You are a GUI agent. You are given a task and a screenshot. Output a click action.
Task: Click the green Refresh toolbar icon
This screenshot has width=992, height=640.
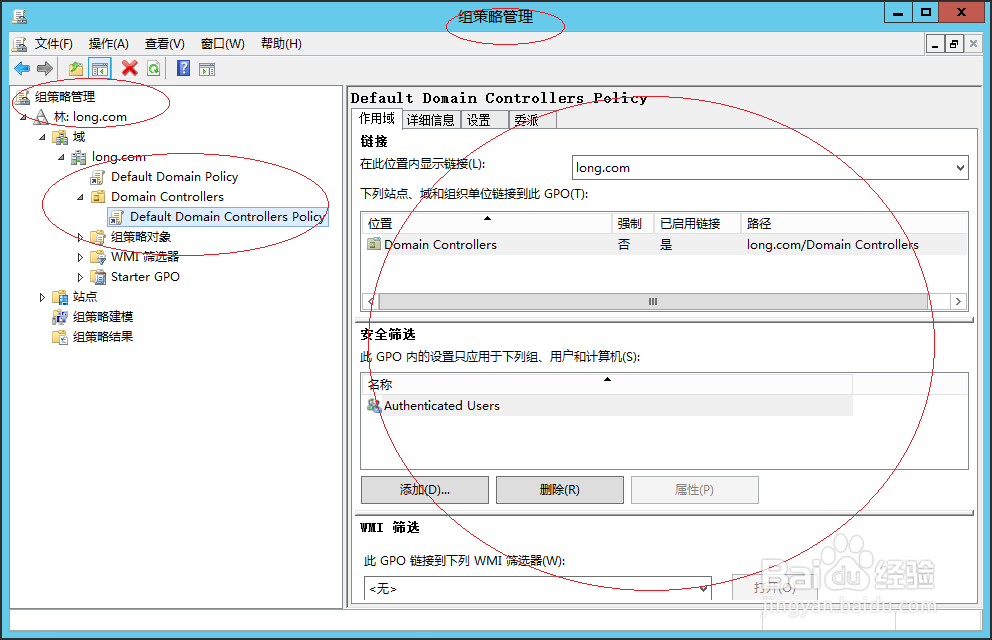click(x=153, y=68)
